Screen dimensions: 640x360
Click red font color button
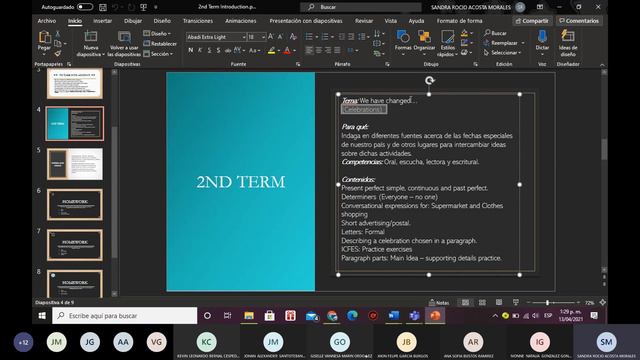pyautogui.click(x=287, y=51)
